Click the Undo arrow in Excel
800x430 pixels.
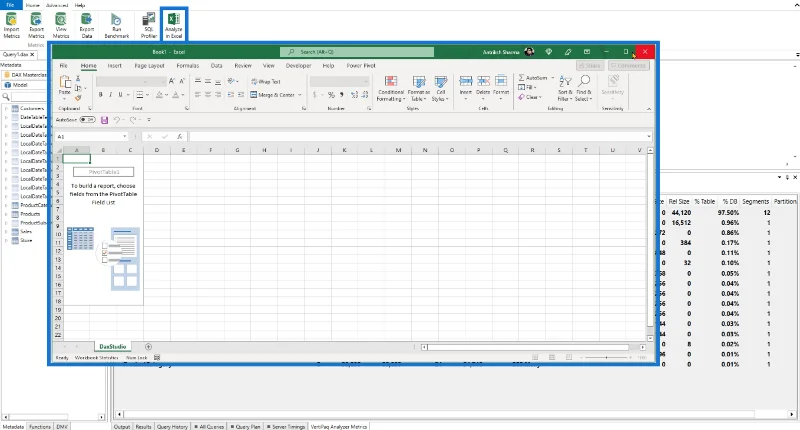pyautogui.click(x=117, y=120)
